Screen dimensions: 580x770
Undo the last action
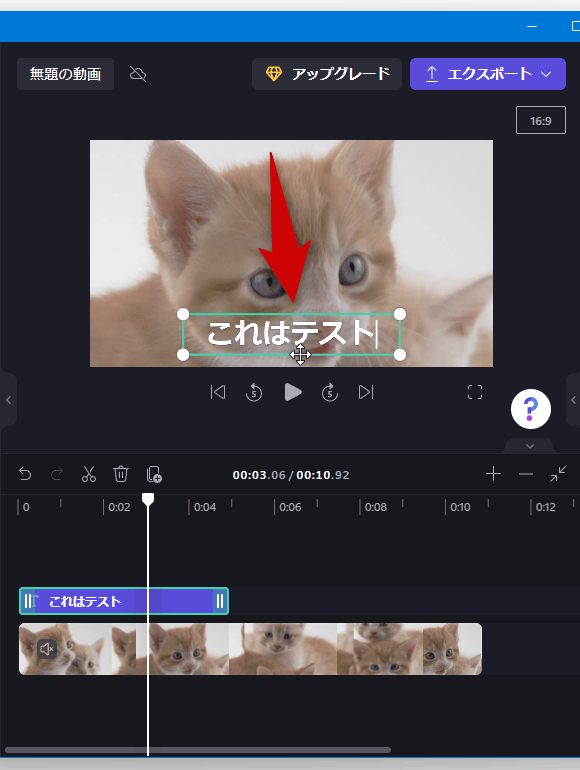[x=25, y=474]
